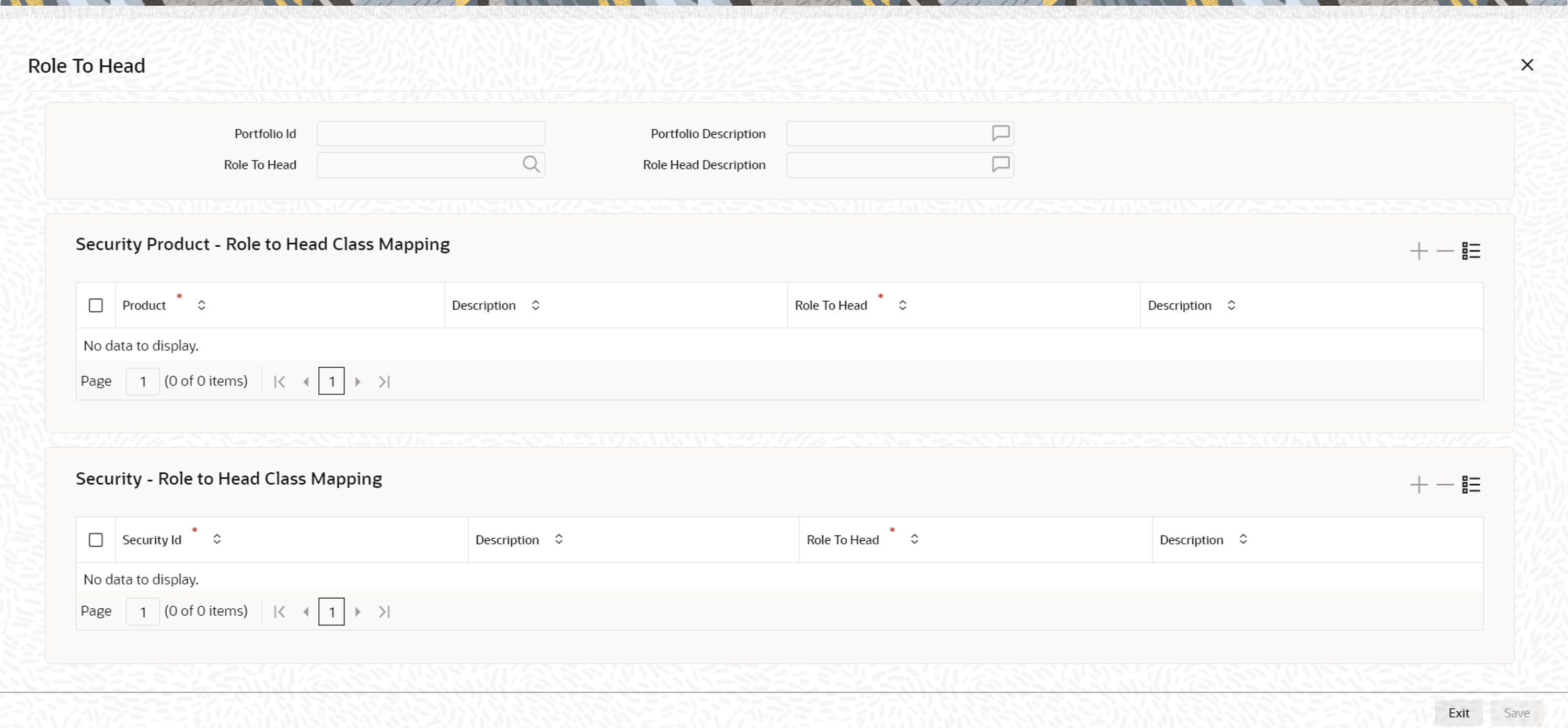Add row in Security mapping table

pos(1419,485)
